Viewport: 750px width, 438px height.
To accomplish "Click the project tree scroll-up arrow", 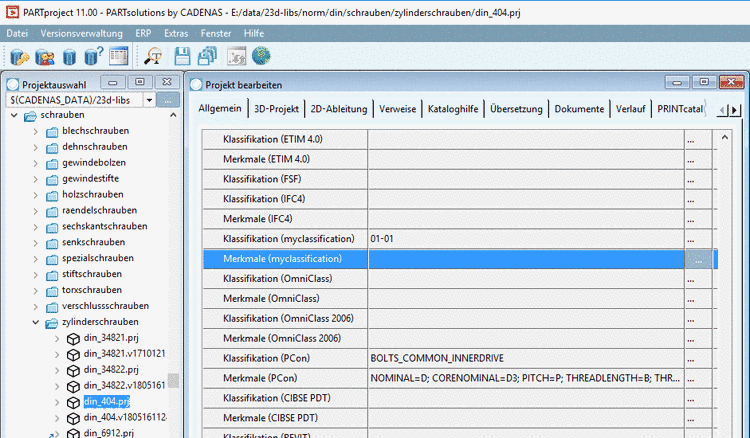I will [173, 115].
